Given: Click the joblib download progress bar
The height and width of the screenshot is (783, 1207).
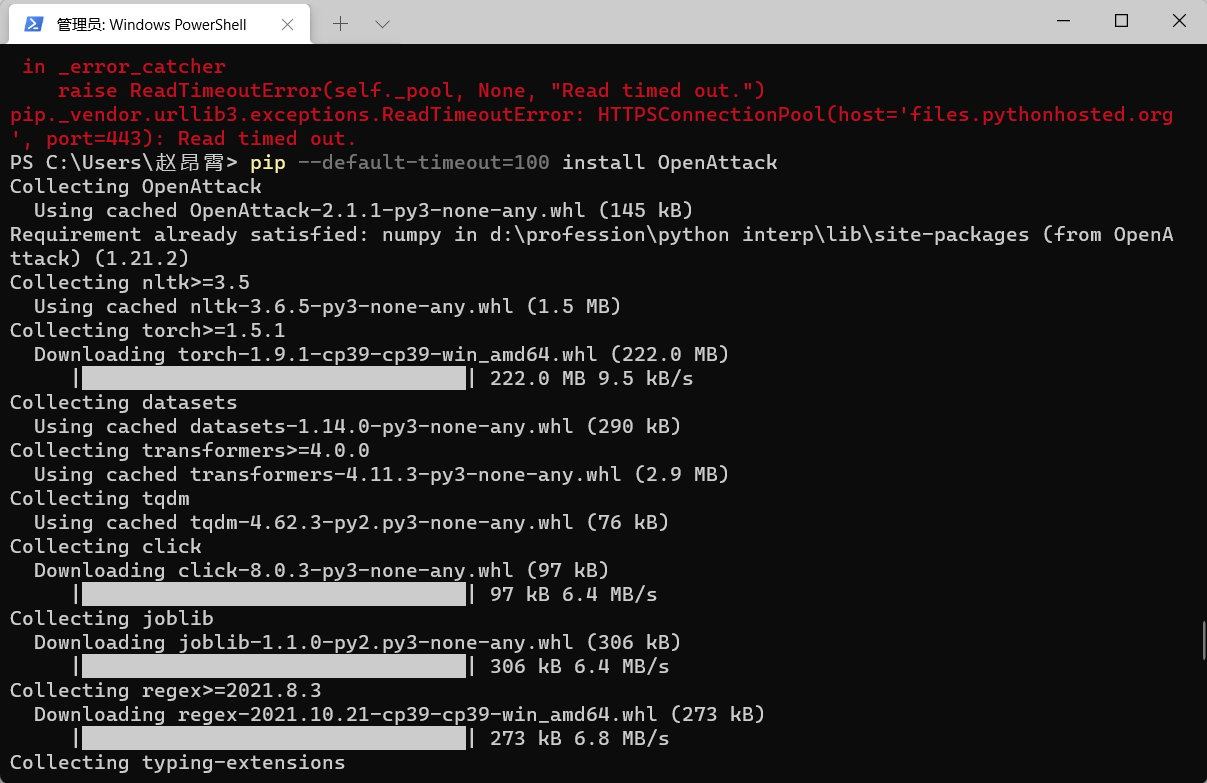Looking at the screenshot, I should [x=270, y=666].
